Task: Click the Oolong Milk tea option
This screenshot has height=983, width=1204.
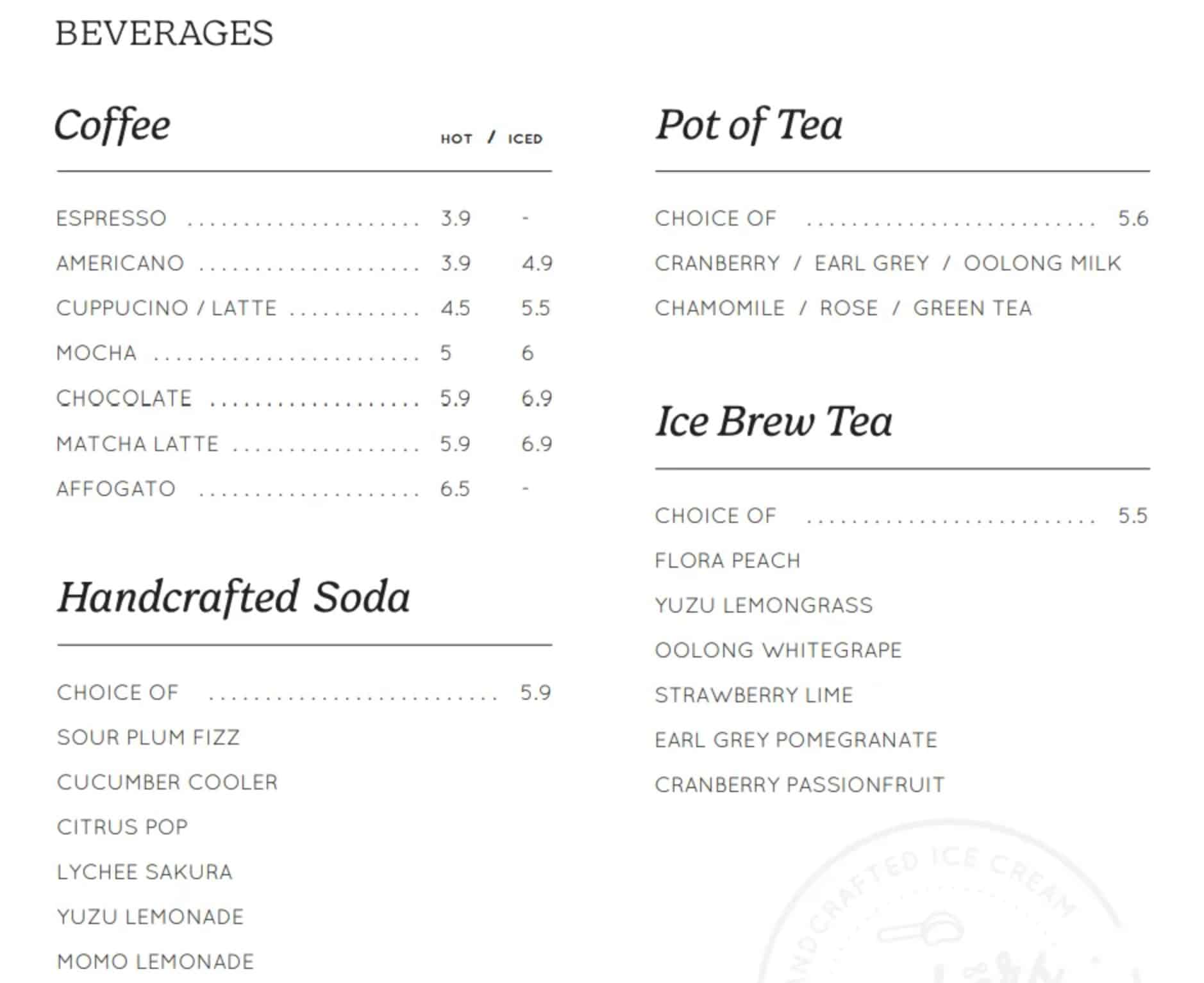Action: pos(1042,263)
